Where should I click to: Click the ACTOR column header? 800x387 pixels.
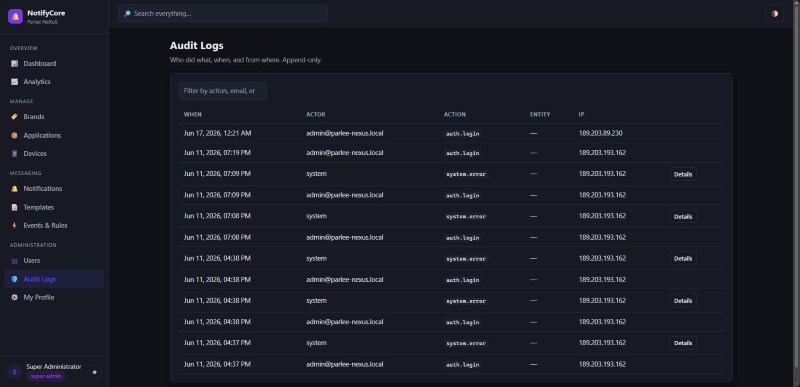(x=316, y=115)
